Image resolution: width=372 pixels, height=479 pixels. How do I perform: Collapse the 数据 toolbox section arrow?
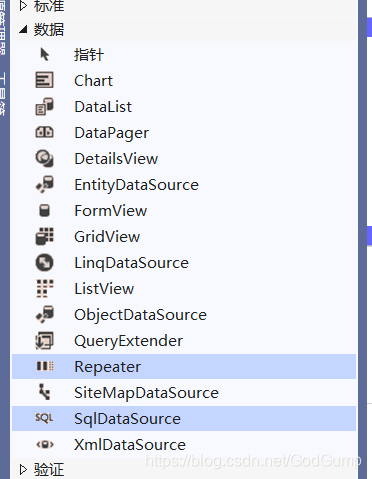(23, 29)
